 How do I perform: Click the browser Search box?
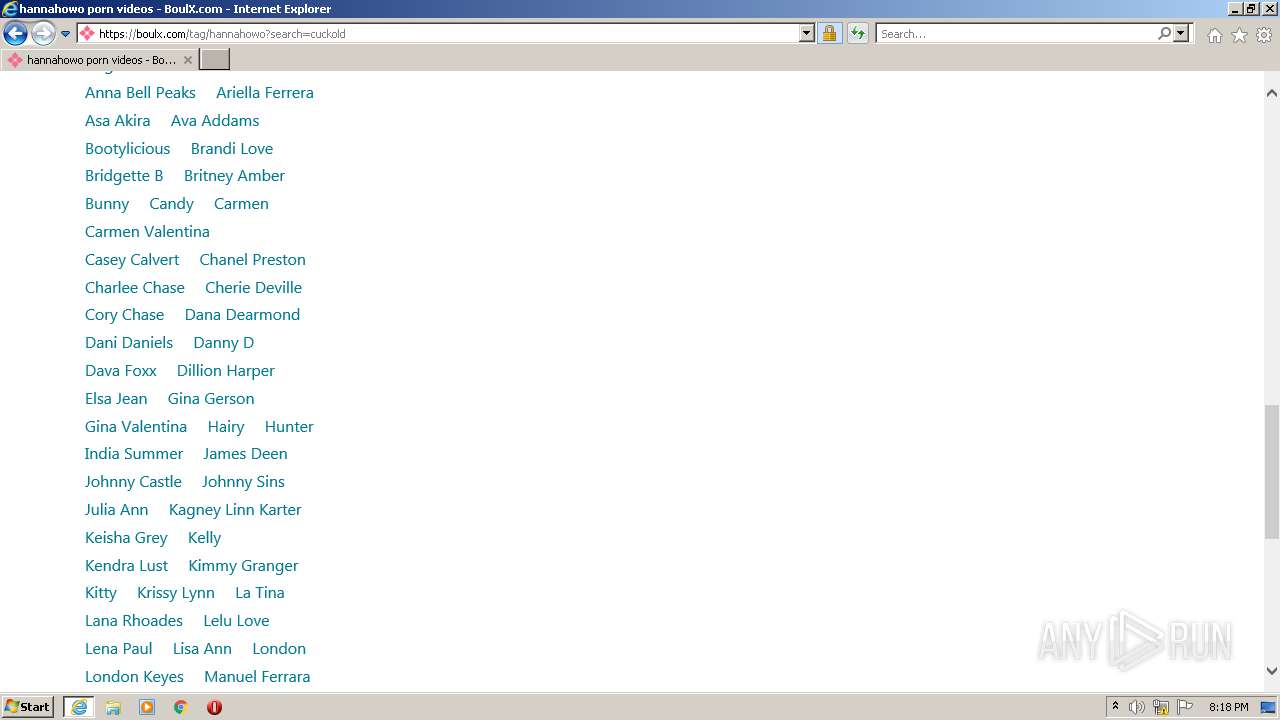pos(1015,33)
